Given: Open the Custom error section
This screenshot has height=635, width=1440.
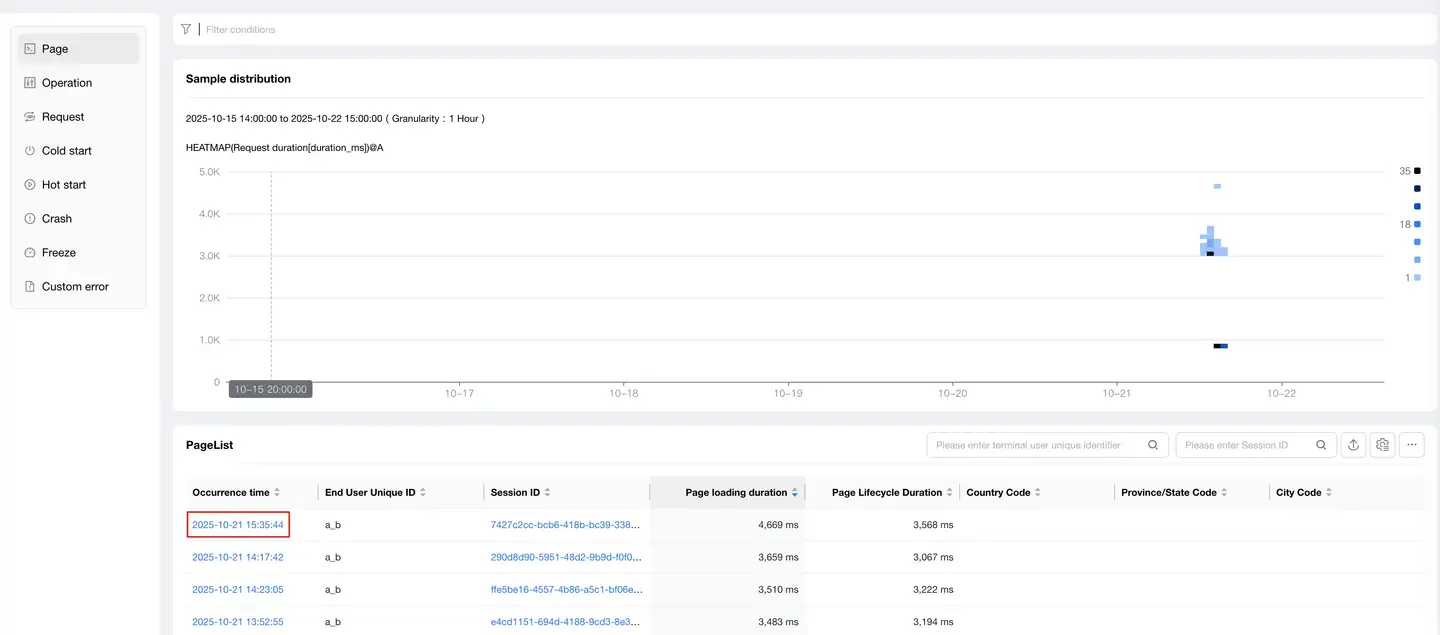Looking at the screenshot, I should click(75, 287).
